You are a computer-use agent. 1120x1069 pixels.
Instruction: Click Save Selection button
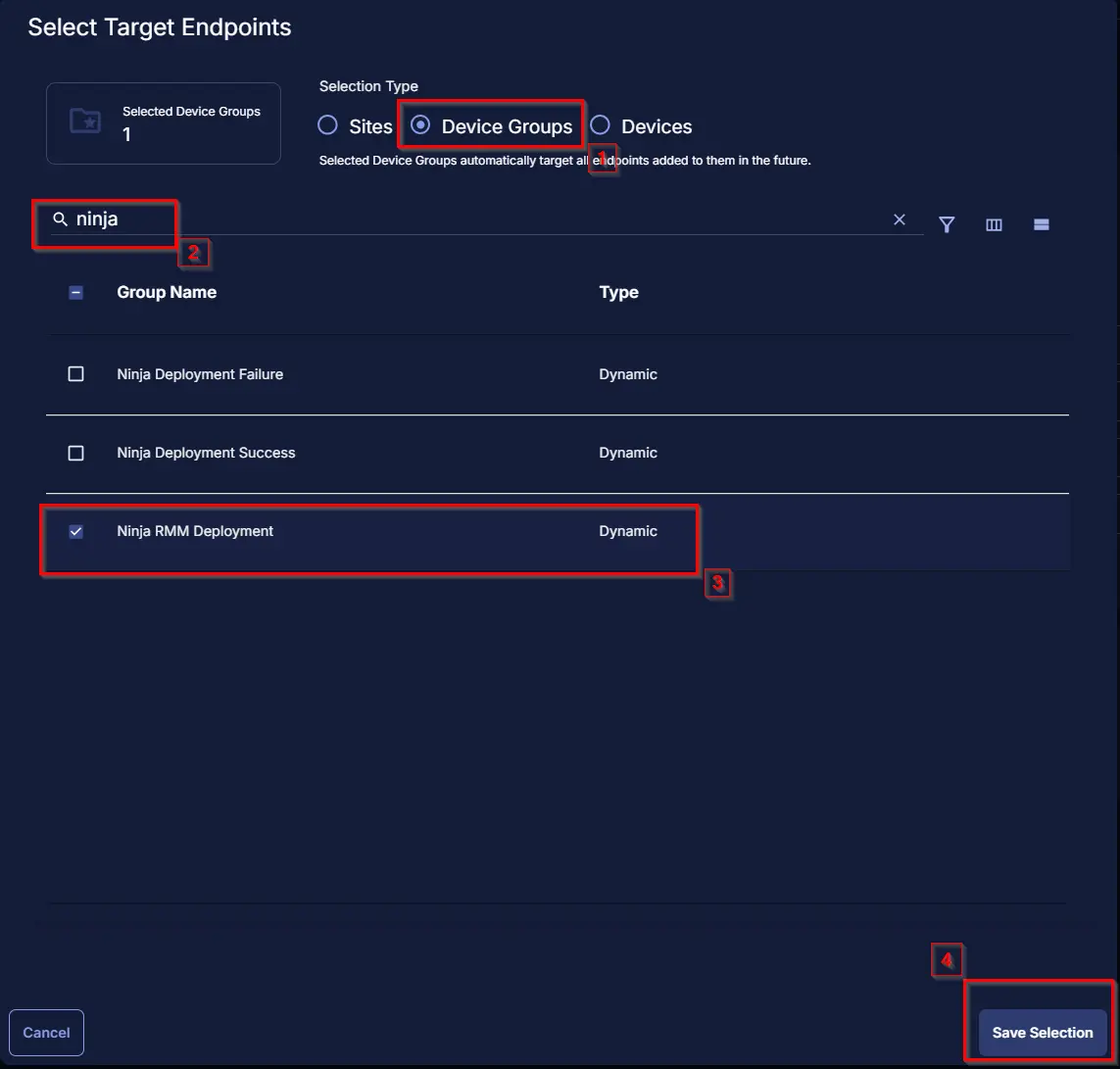click(x=1043, y=1033)
